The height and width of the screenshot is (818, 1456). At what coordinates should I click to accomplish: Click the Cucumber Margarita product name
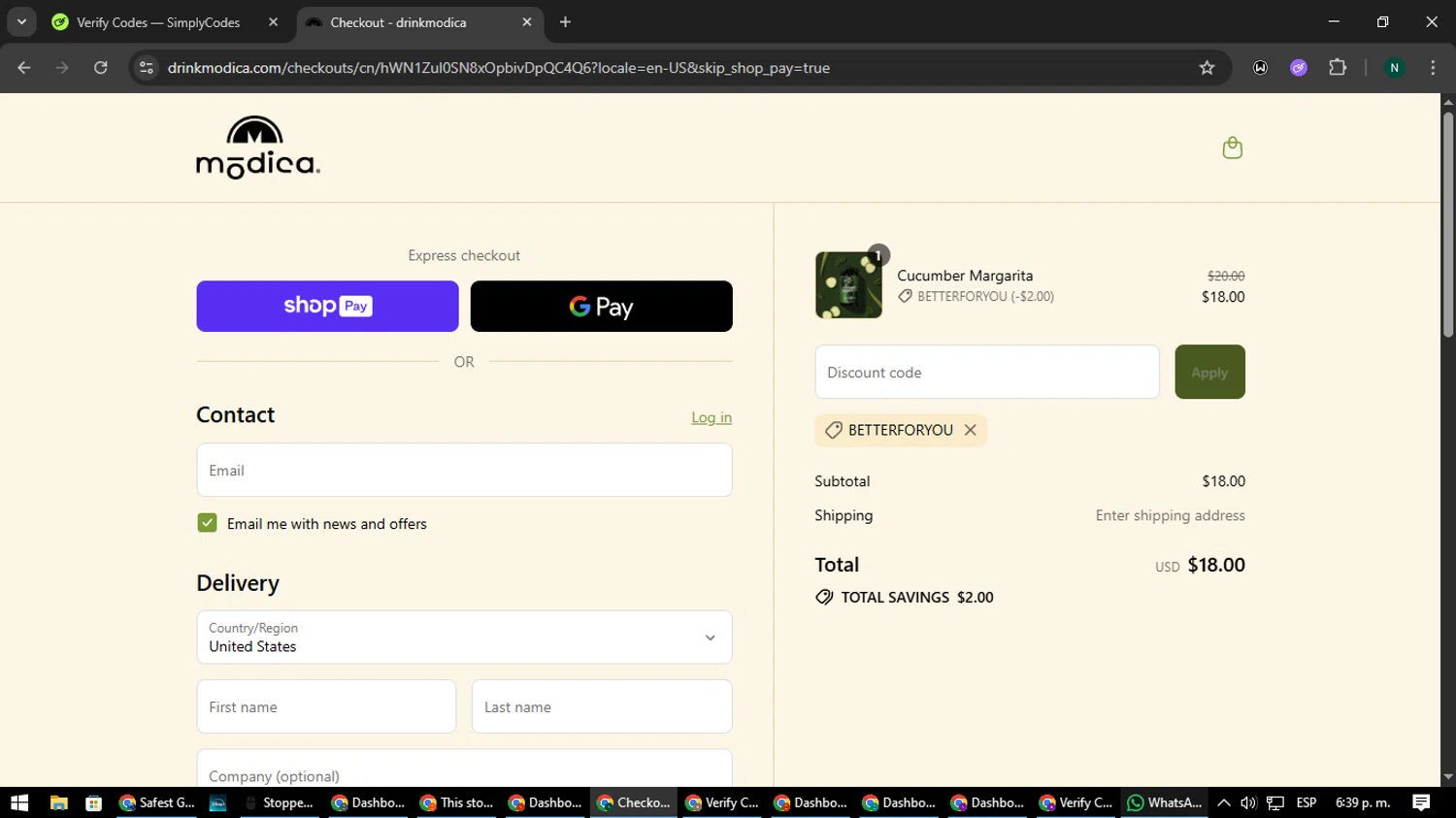click(x=965, y=276)
